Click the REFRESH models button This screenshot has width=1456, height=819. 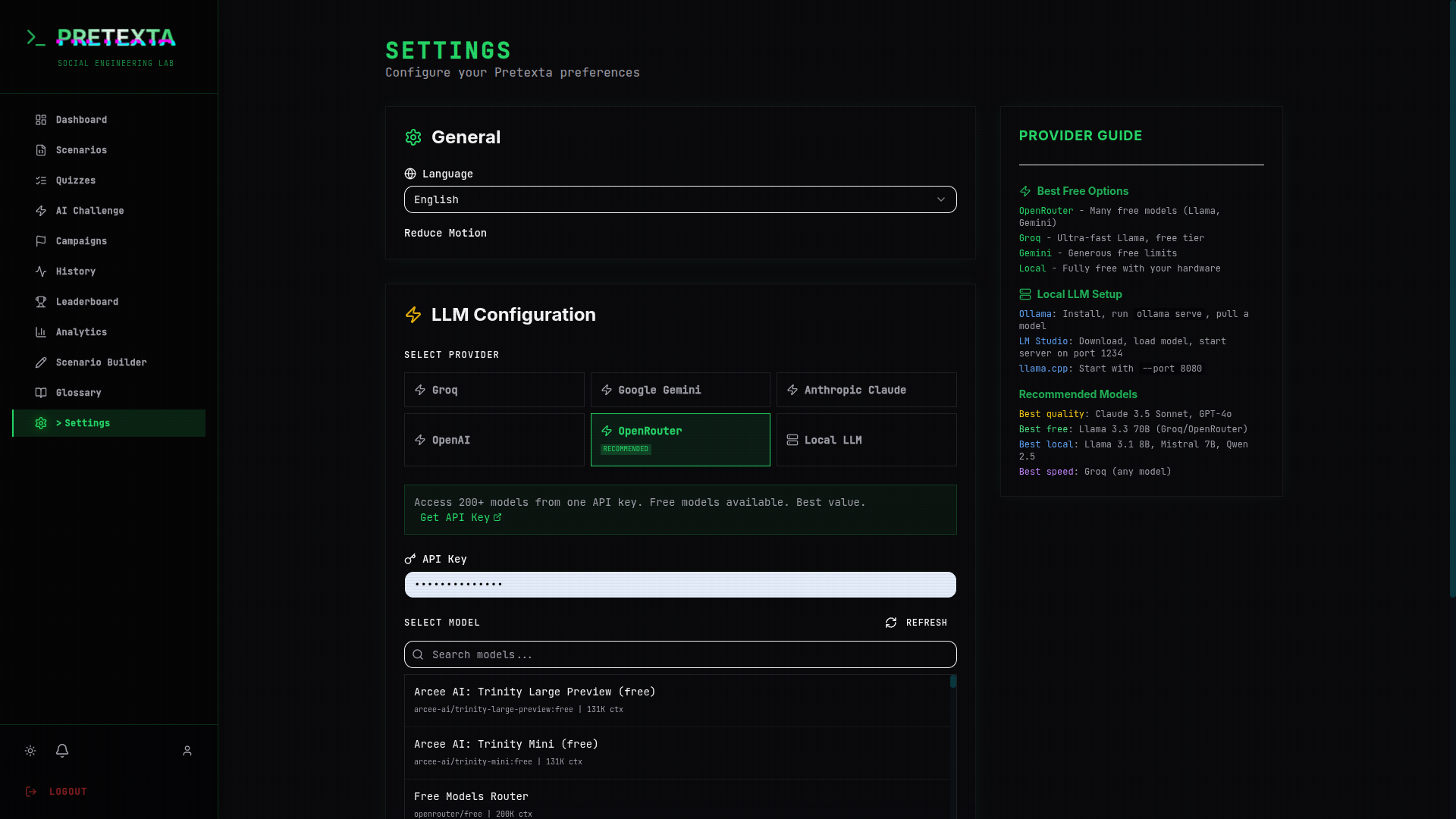916,623
